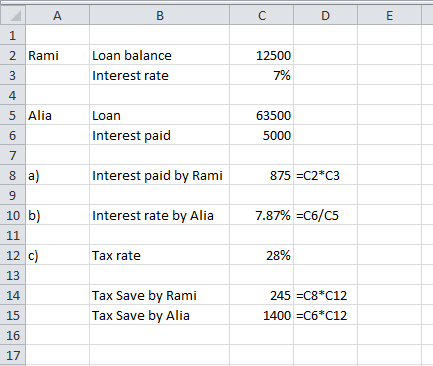This screenshot has width=433, height=366.
Task: Select the cell with value 1400
Action: tap(262, 315)
